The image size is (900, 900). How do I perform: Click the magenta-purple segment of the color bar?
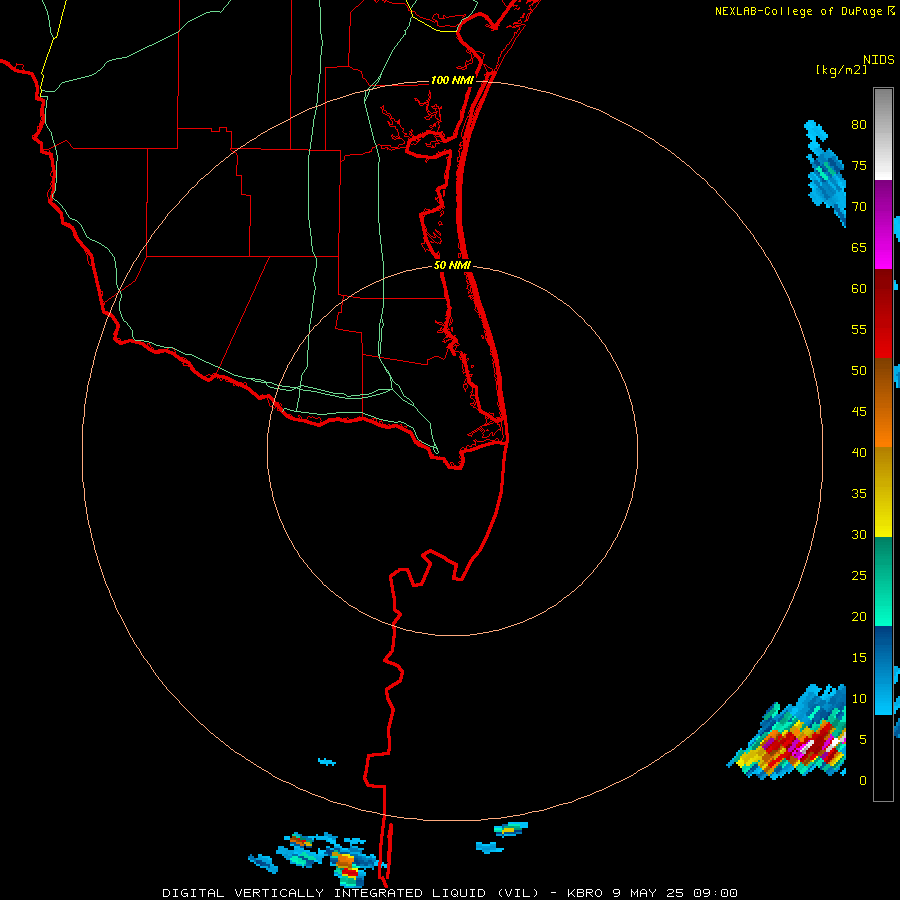coord(883,224)
